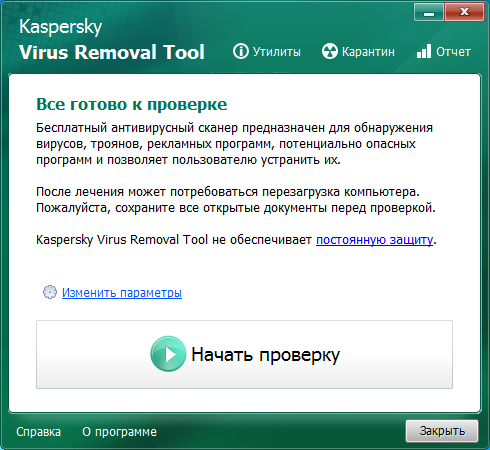Open the Изменить параметры link
This screenshot has width=490, height=450.
click(x=122, y=293)
